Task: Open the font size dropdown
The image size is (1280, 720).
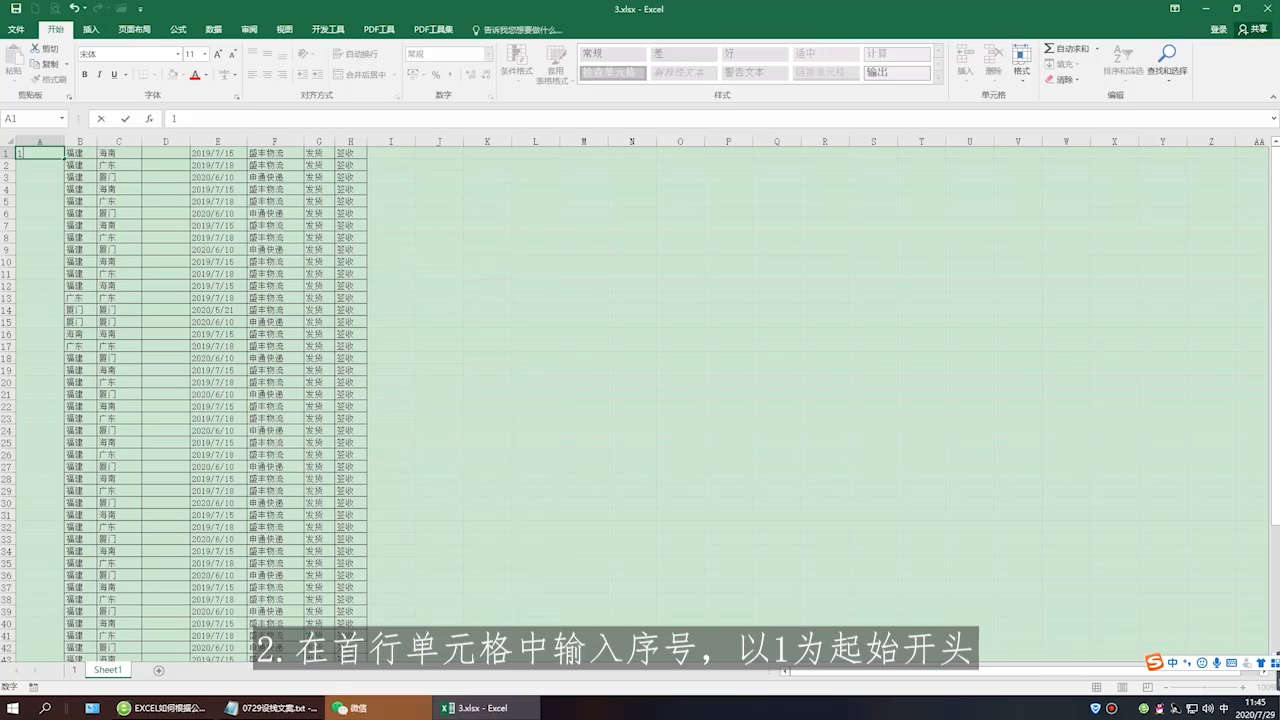Action: [205, 54]
